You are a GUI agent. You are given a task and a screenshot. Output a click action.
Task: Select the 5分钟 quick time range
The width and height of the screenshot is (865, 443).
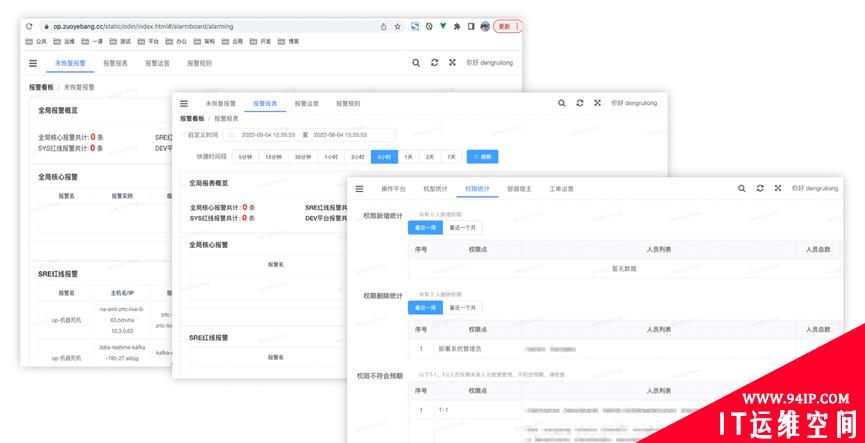pyautogui.click(x=245, y=157)
